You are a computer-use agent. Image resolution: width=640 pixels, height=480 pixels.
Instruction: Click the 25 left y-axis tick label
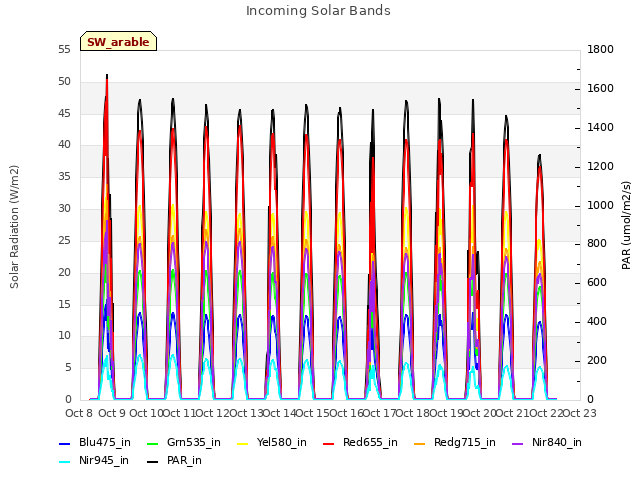pos(64,240)
